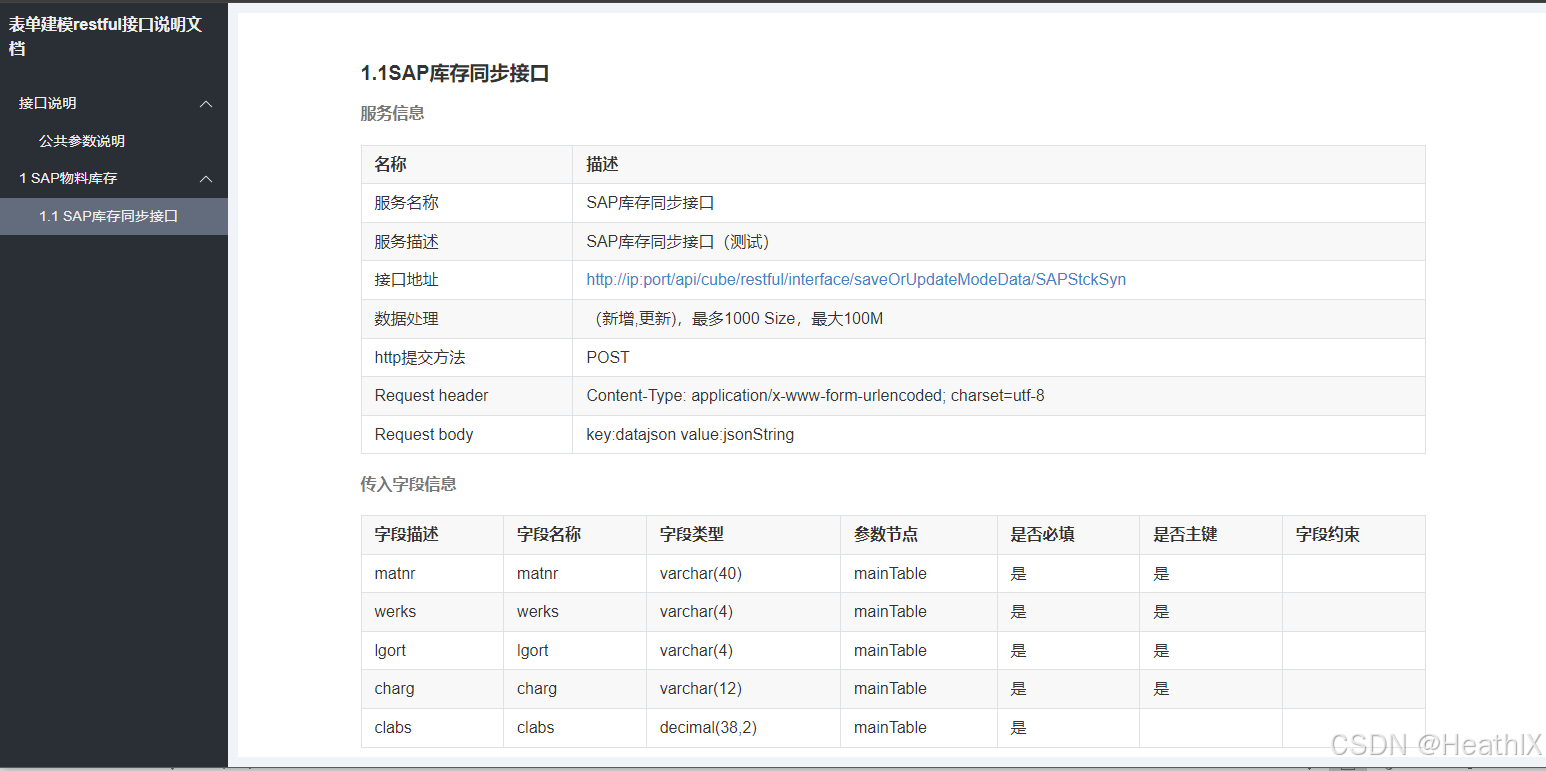Click the SAP库存同步接口（测试） description cell

999,242
